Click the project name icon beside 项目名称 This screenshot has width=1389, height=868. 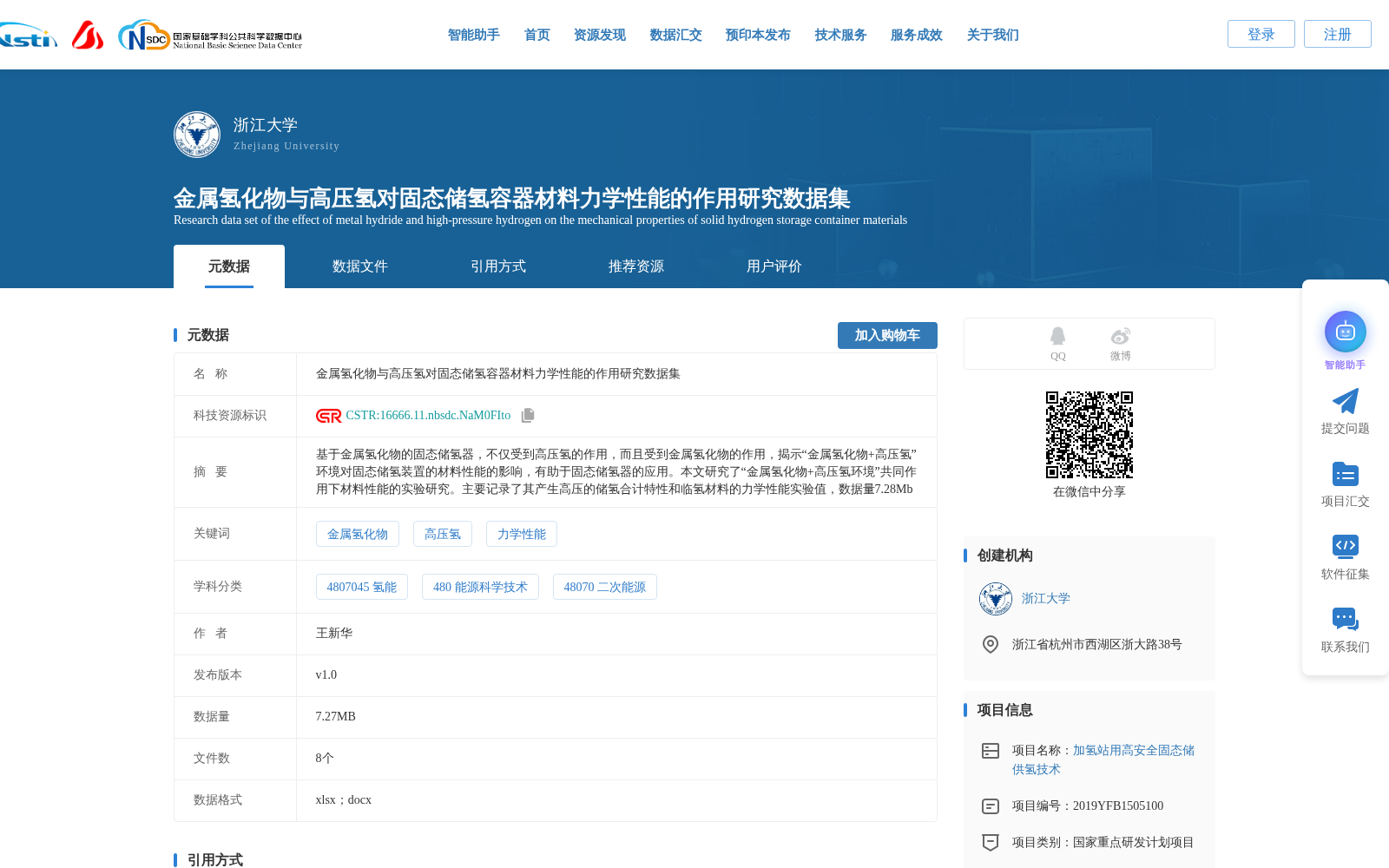click(991, 751)
